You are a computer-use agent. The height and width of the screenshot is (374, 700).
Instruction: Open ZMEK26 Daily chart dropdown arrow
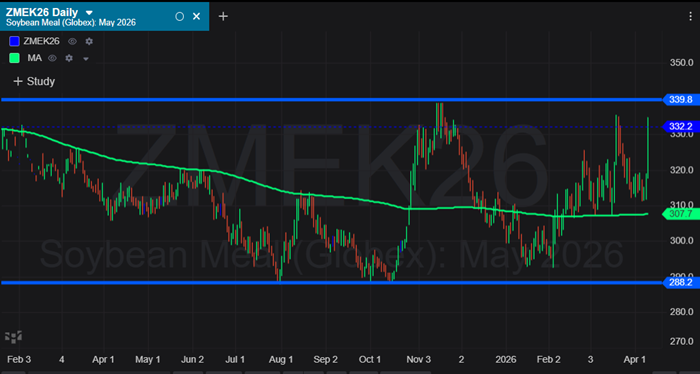click(x=89, y=12)
